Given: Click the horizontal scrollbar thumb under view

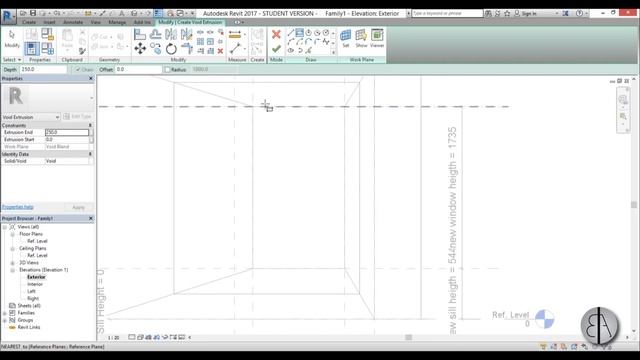Looking at the screenshot, I should tap(409, 337).
